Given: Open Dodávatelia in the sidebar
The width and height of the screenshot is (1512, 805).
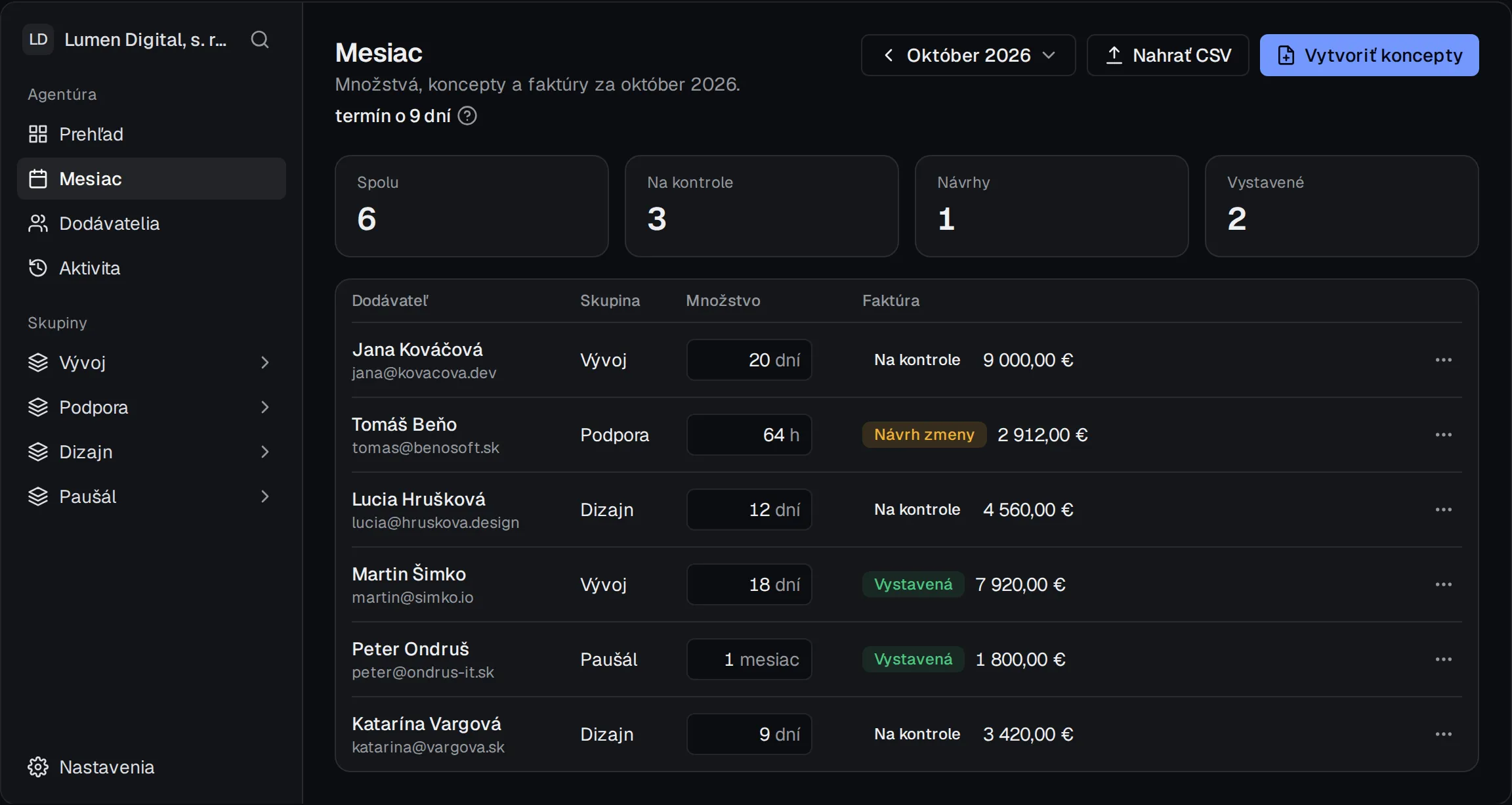Looking at the screenshot, I should (152, 223).
